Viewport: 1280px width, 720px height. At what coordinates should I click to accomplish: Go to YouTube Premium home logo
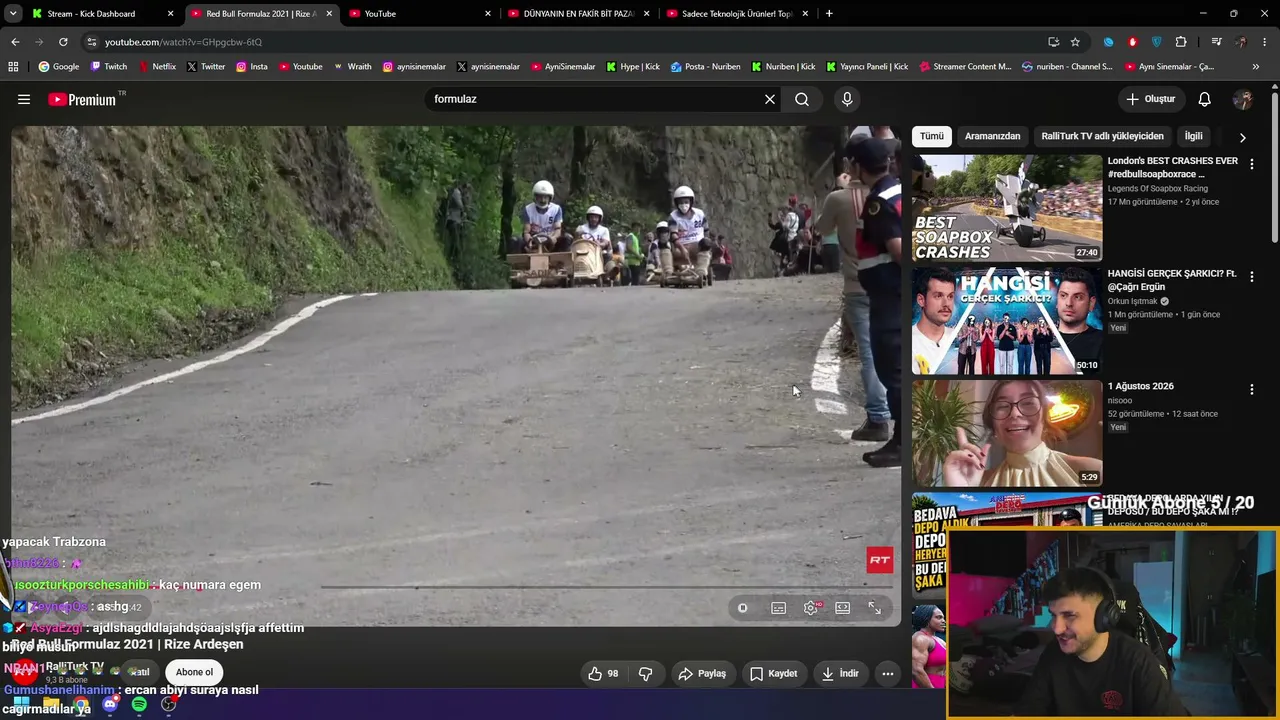(x=86, y=99)
